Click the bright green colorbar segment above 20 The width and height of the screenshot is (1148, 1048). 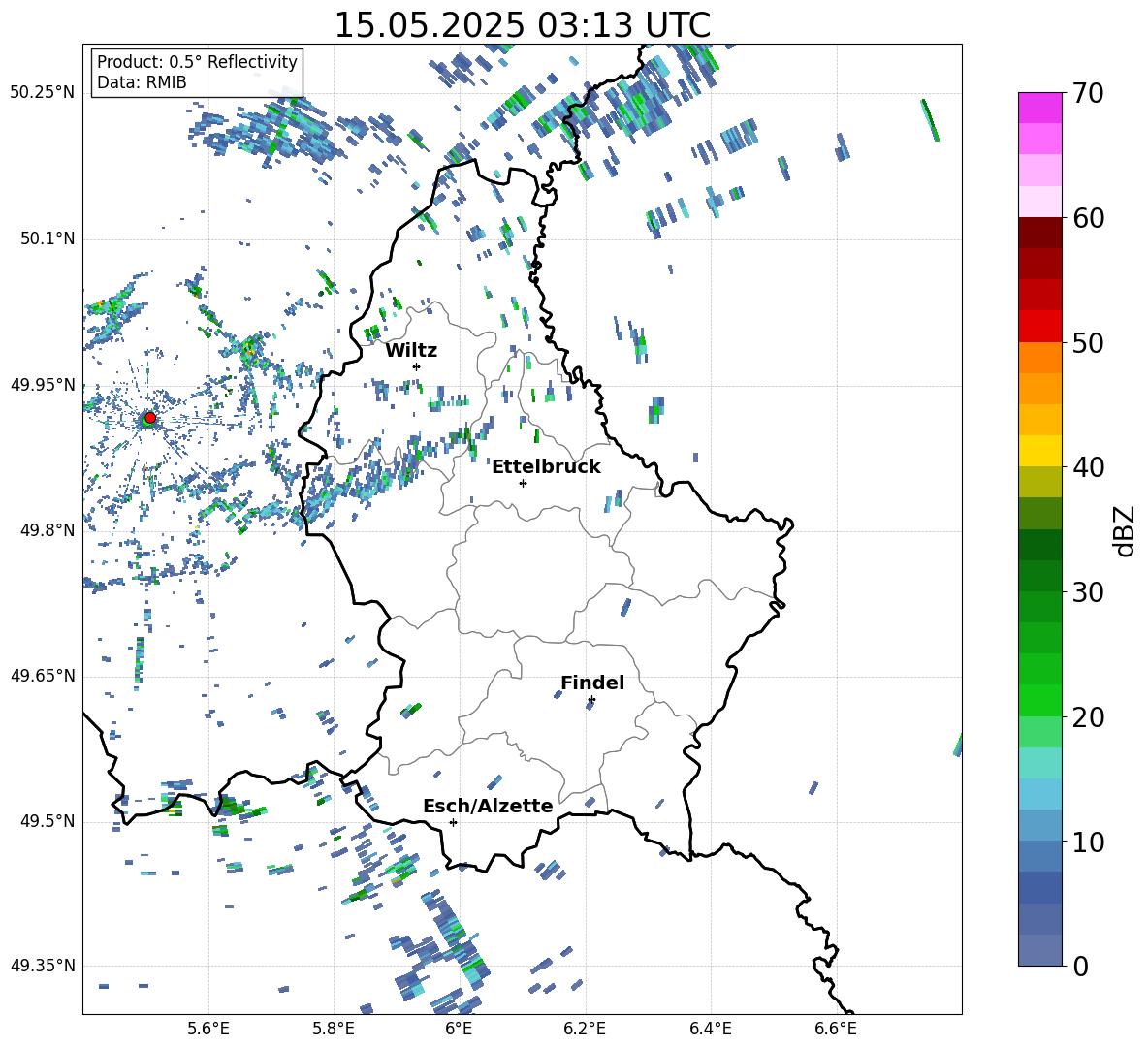tap(1040, 700)
